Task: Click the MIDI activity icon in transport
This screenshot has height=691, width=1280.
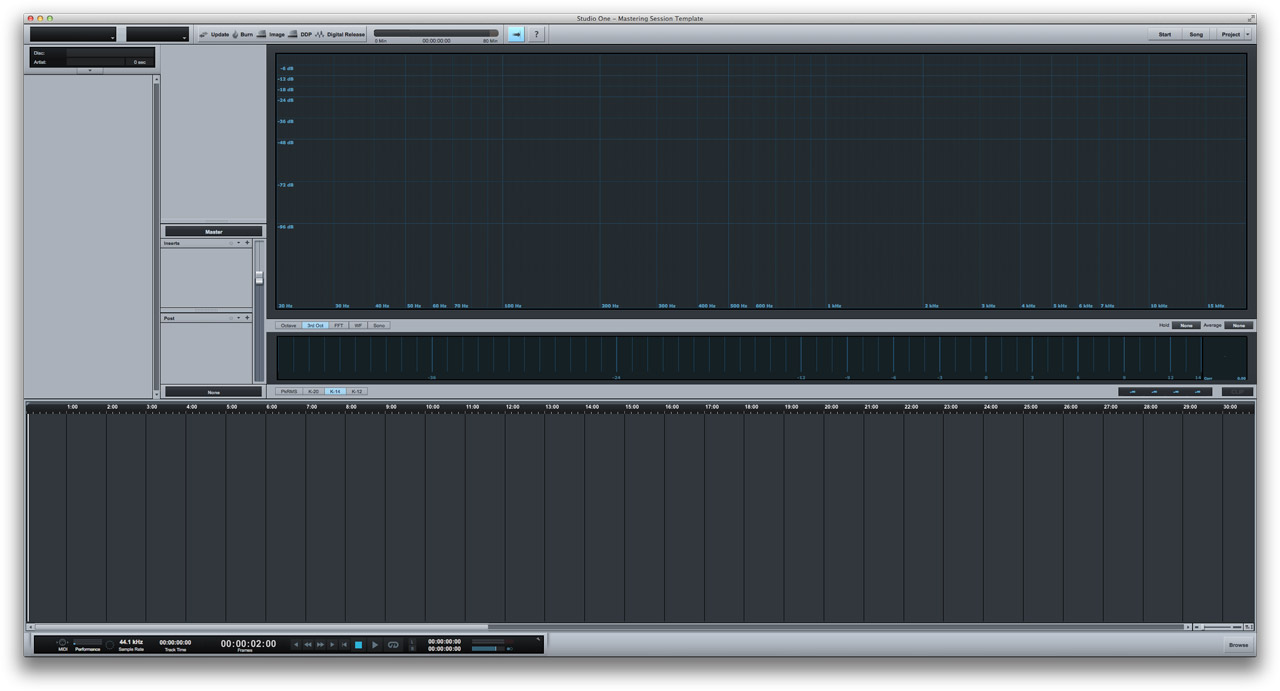Action: tap(62, 643)
